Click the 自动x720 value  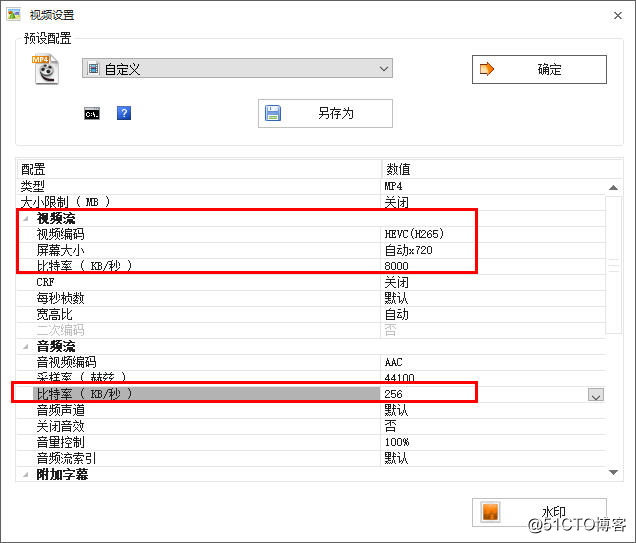pos(408,250)
